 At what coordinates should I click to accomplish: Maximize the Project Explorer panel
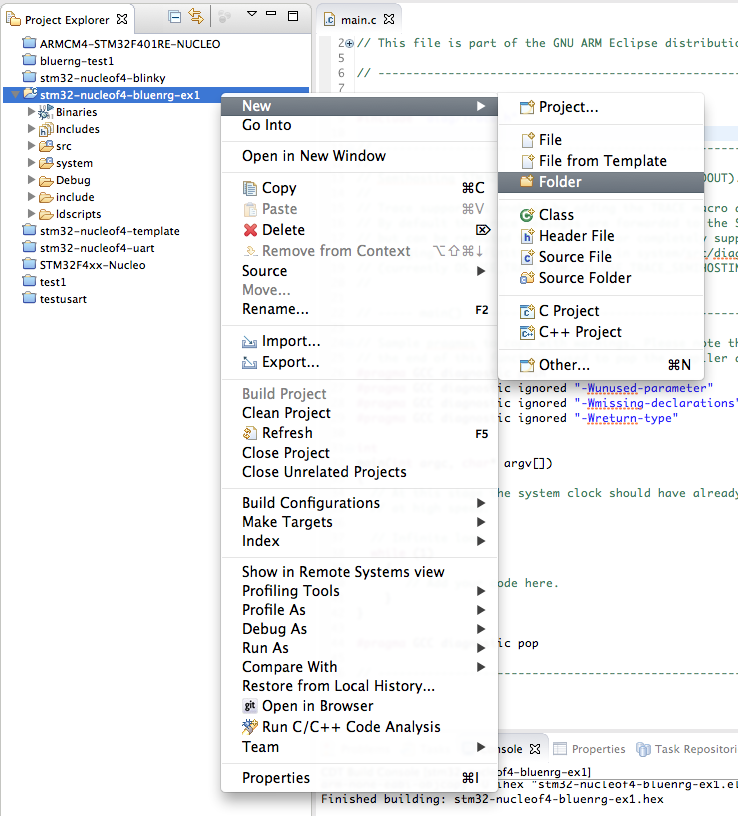point(293,16)
